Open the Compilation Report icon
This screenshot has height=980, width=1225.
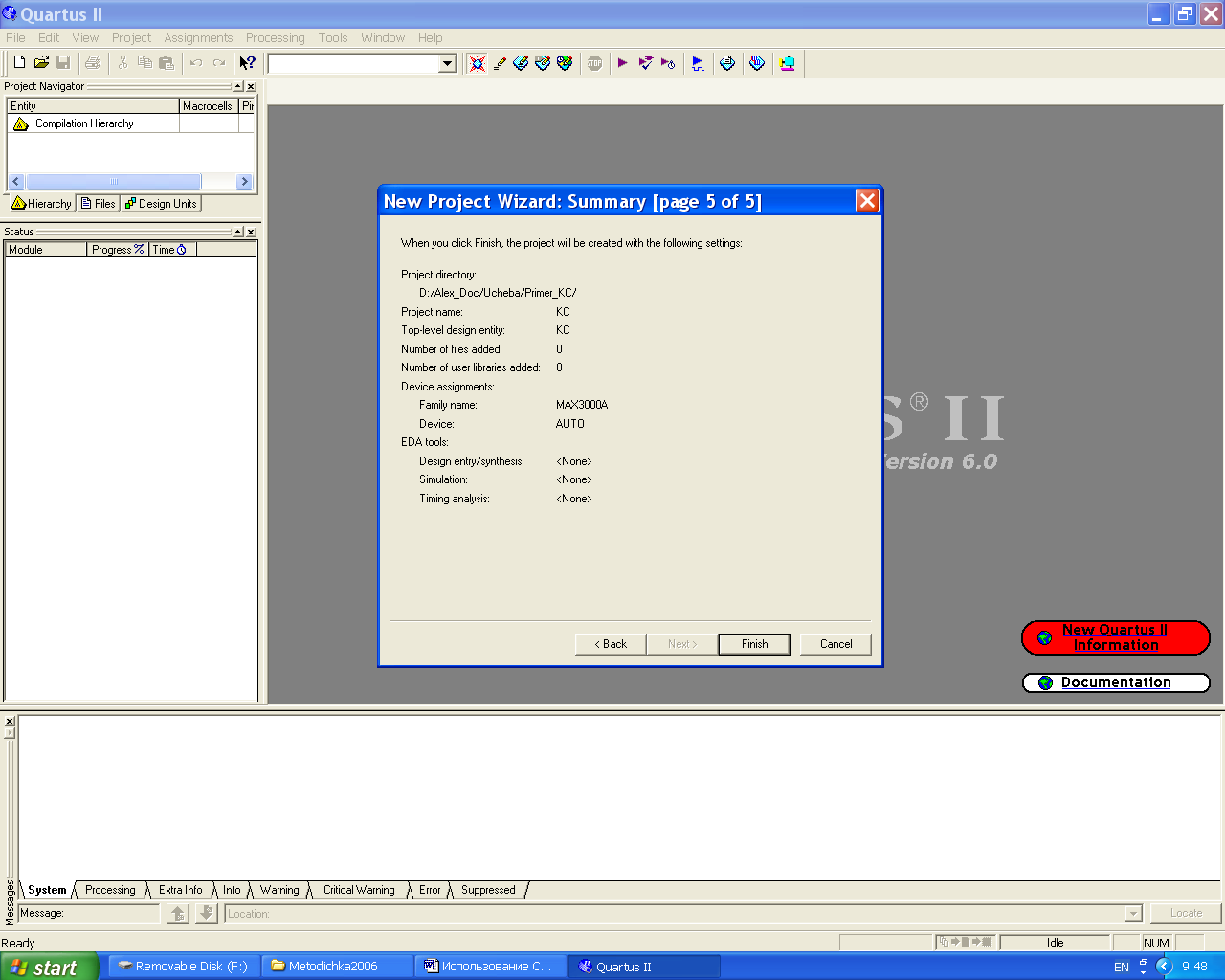coord(727,63)
